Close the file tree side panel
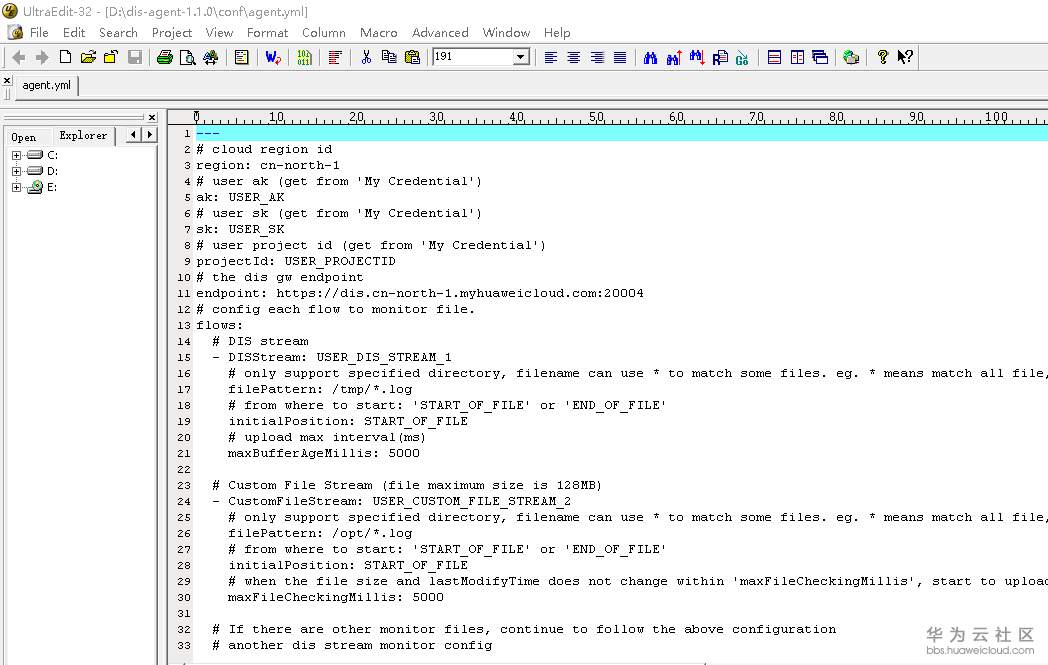The width and height of the screenshot is (1048, 665). pos(152,118)
